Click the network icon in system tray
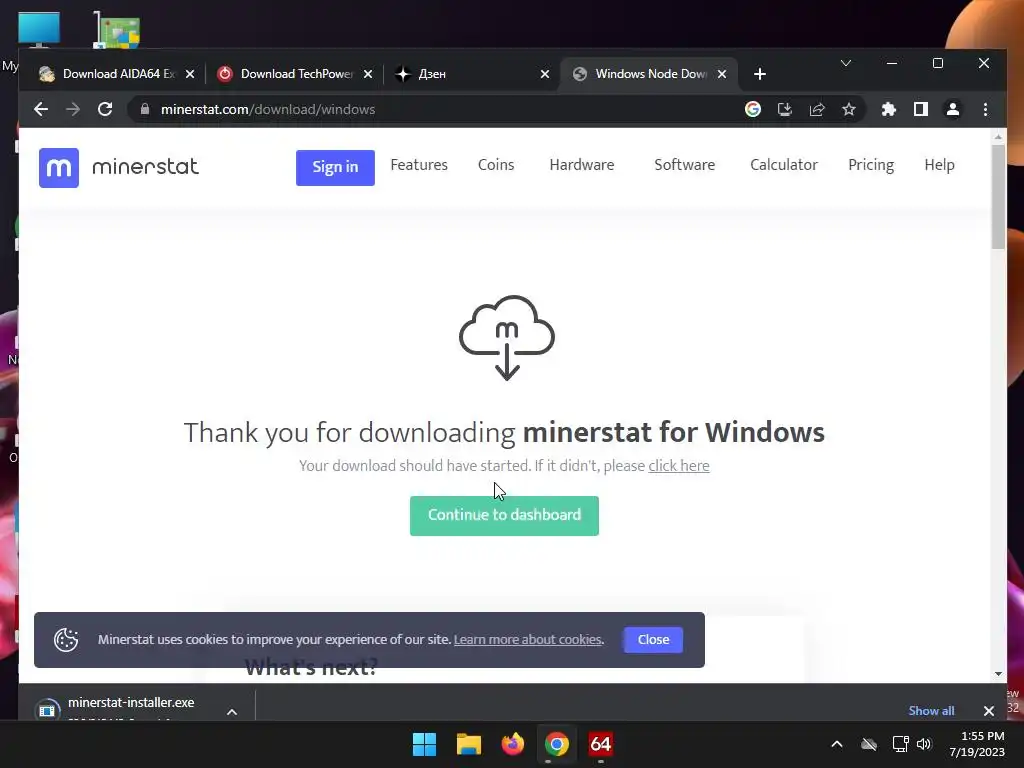This screenshot has height=768, width=1024. click(x=901, y=744)
